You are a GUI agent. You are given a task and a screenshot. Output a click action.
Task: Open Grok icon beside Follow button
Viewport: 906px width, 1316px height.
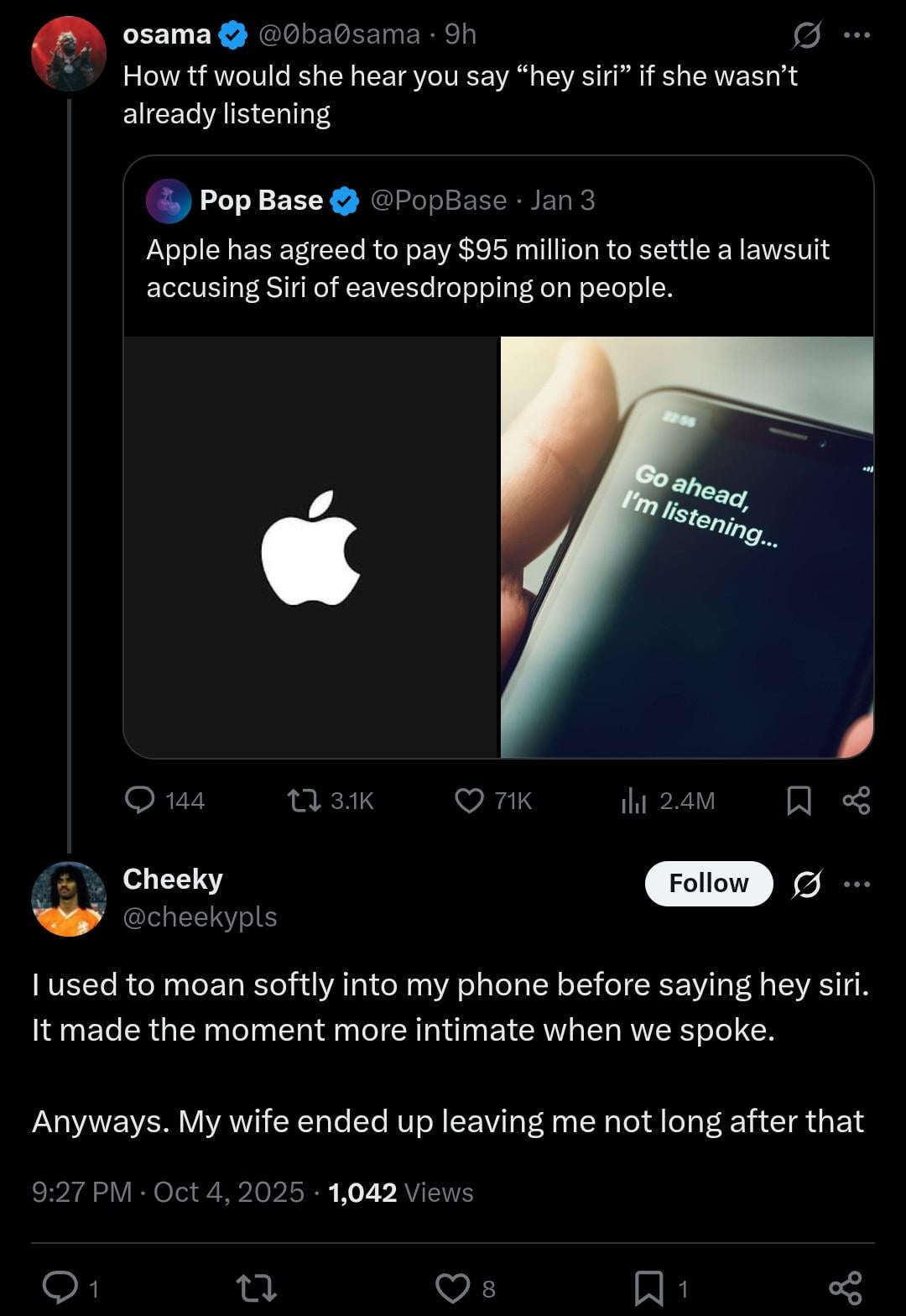point(807,884)
